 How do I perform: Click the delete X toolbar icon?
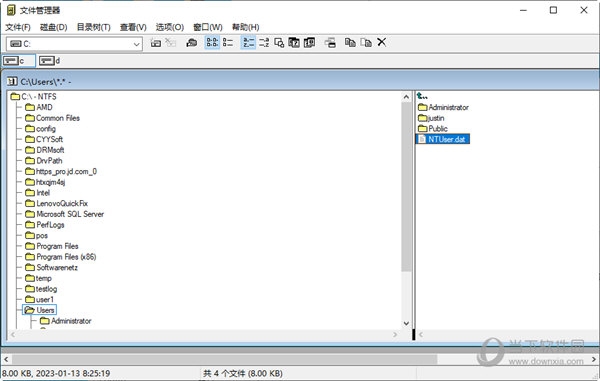(382, 42)
